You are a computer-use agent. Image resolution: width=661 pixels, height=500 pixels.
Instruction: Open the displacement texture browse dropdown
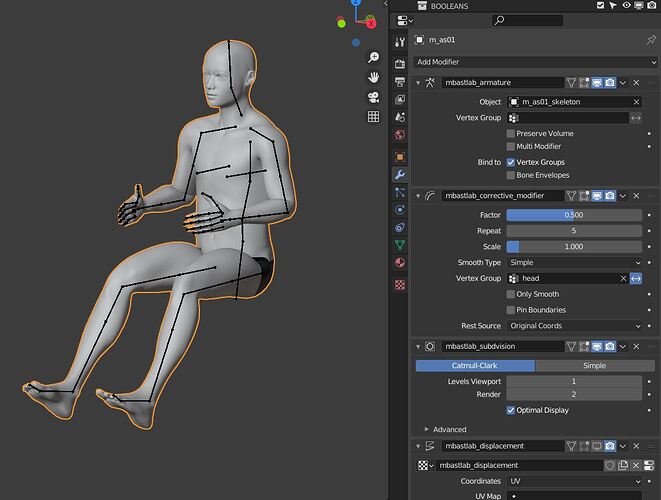pyautogui.click(x=425, y=465)
